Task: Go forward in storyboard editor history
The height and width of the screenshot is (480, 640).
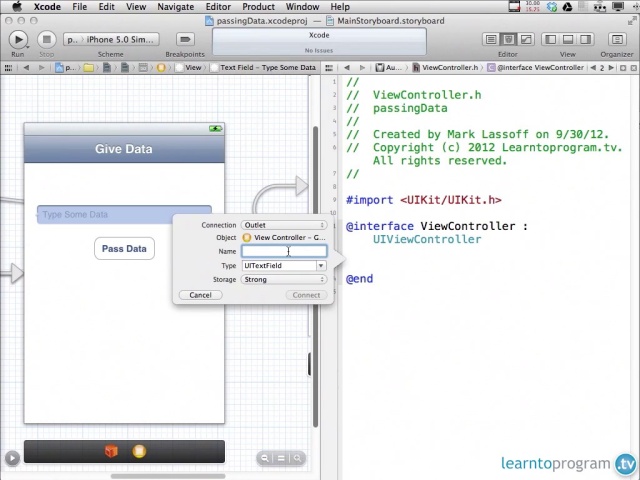Action: click(x=41, y=68)
